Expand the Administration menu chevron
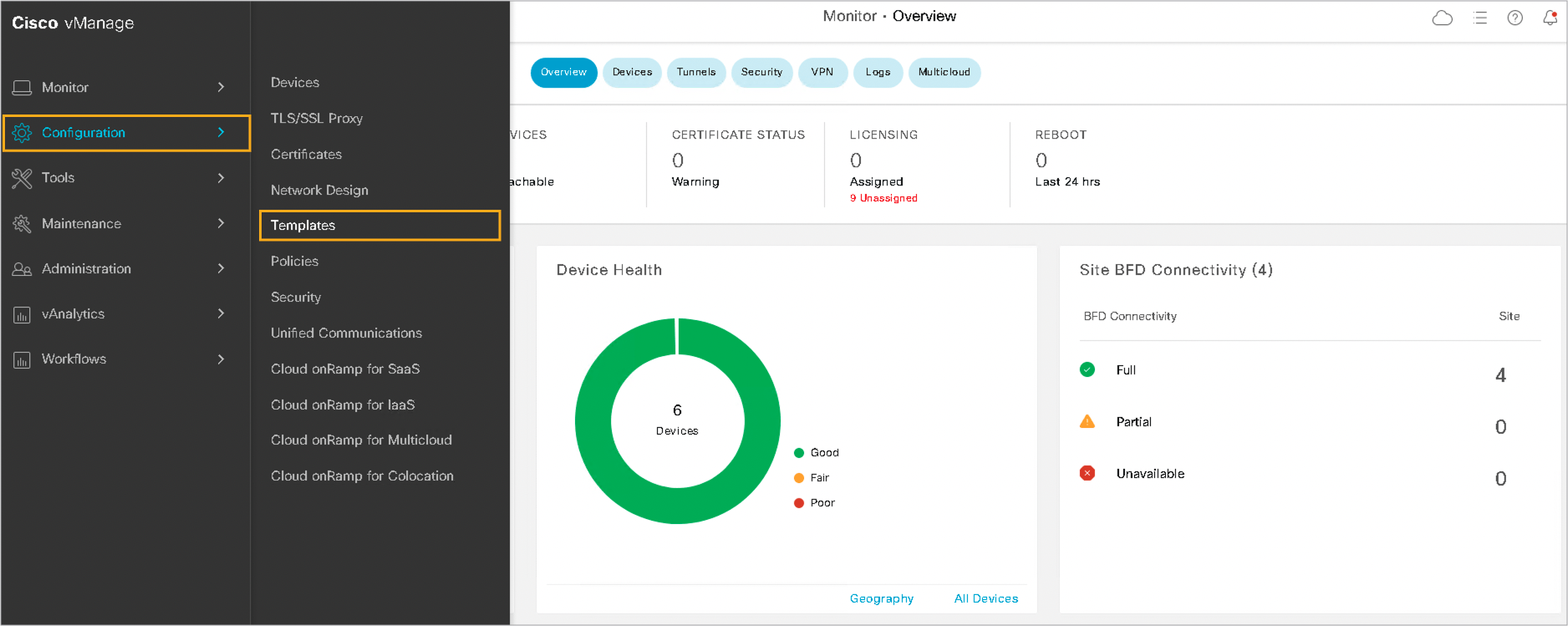The image size is (1568, 626). point(221,268)
